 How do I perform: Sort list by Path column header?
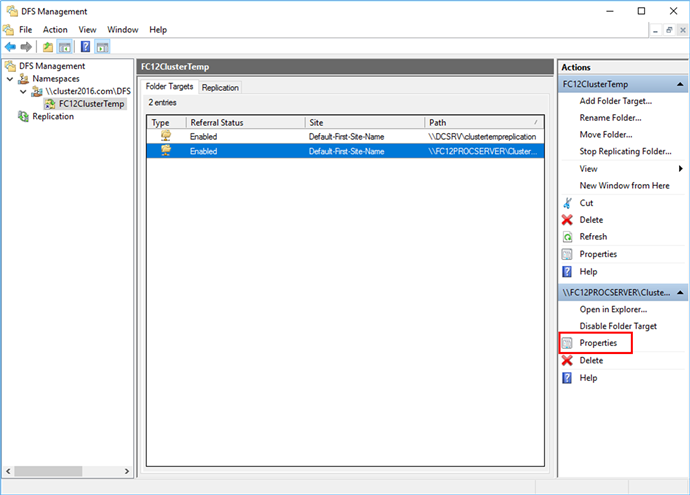(484, 123)
